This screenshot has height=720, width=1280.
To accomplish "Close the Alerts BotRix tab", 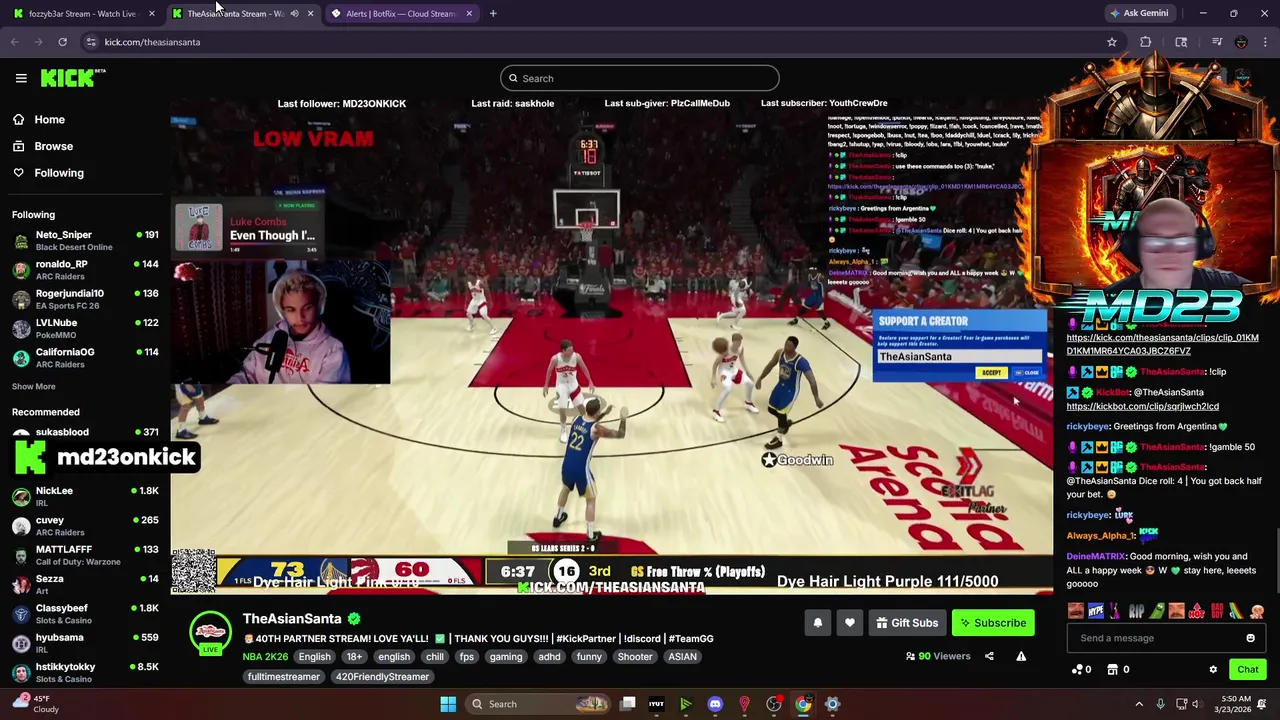I will pyautogui.click(x=468, y=14).
